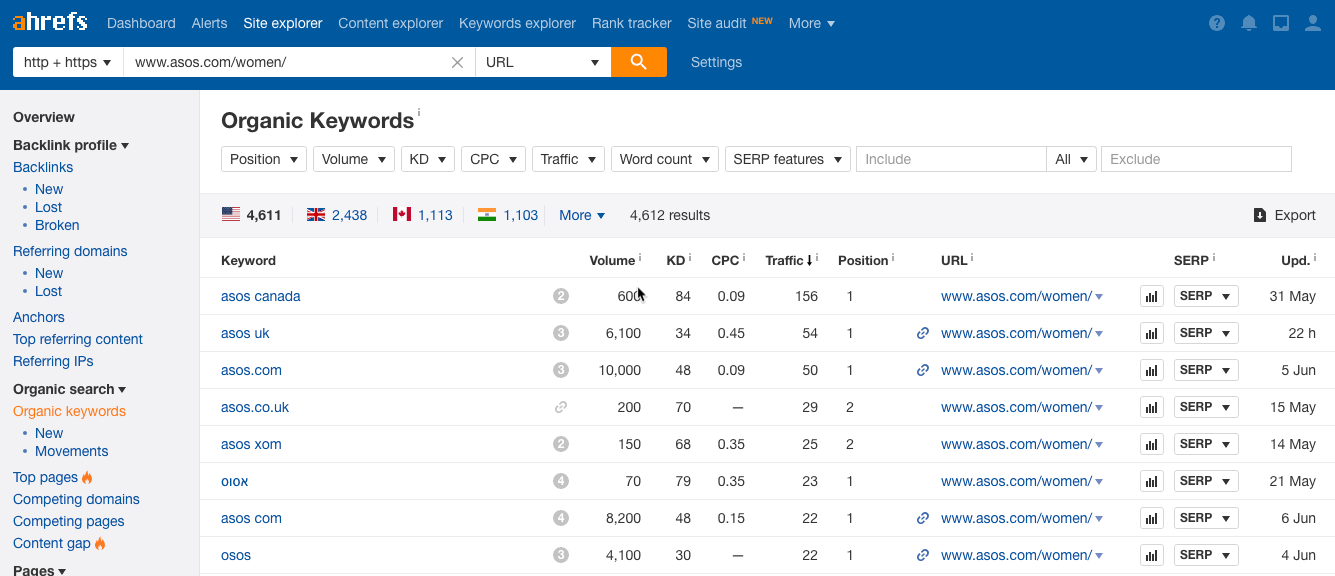Click the ahrefs logo
The image size is (1335, 576).
click(50, 22)
